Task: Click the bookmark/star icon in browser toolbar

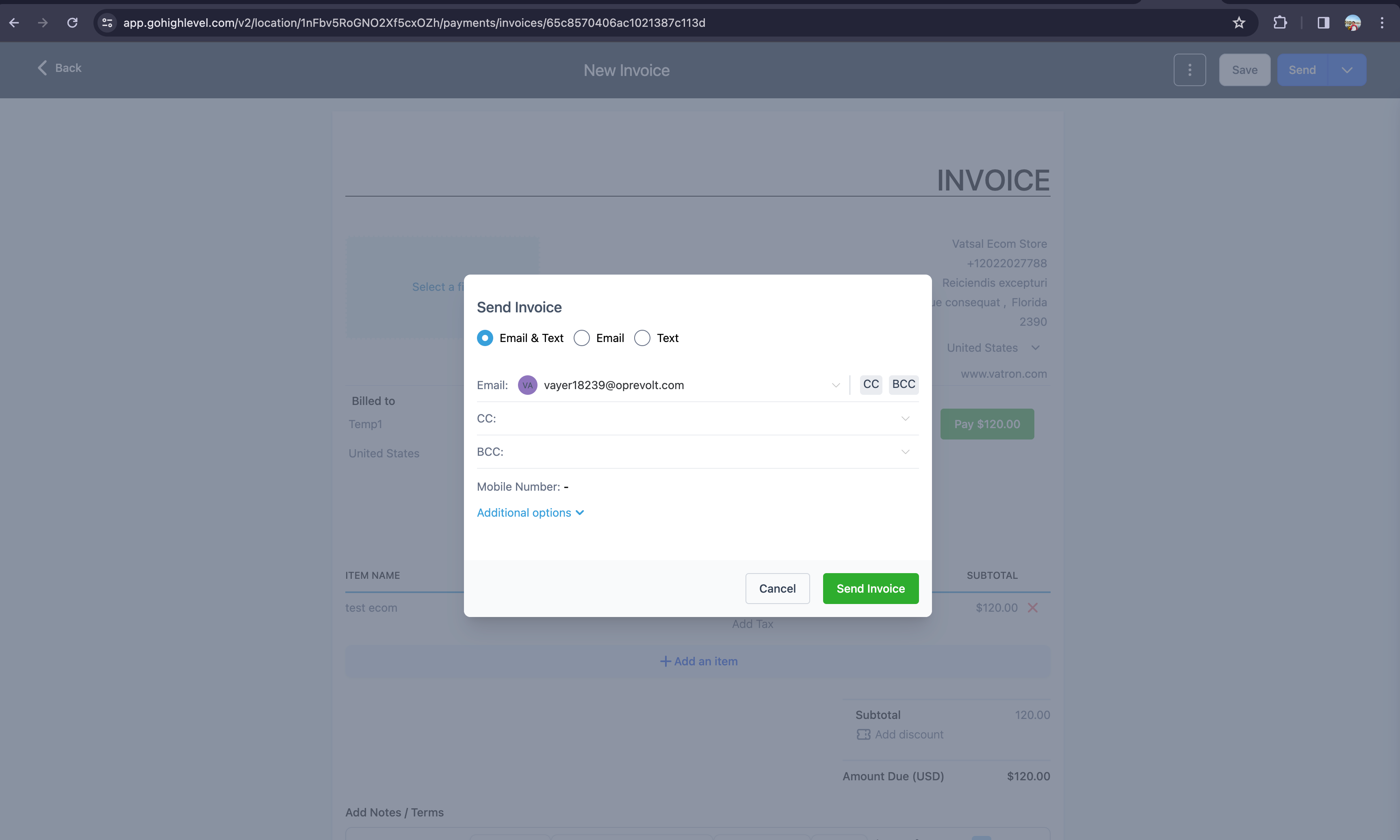Action: tap(1238, 22)
